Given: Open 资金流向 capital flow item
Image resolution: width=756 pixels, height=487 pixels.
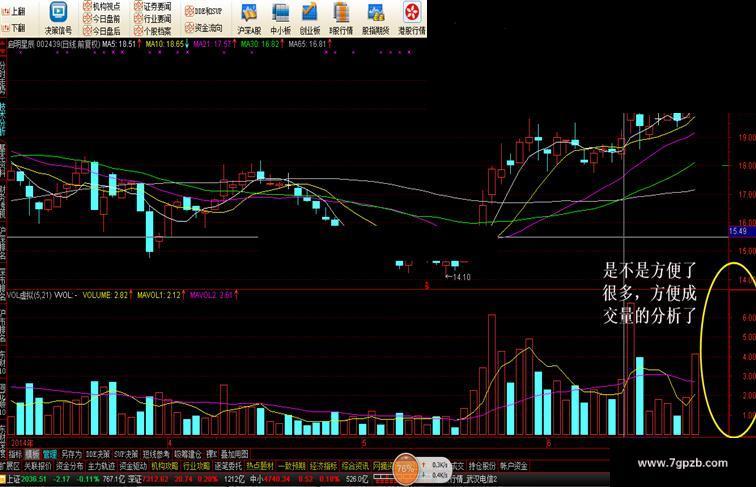Looking at the screenshot, I should click(204, 27).
